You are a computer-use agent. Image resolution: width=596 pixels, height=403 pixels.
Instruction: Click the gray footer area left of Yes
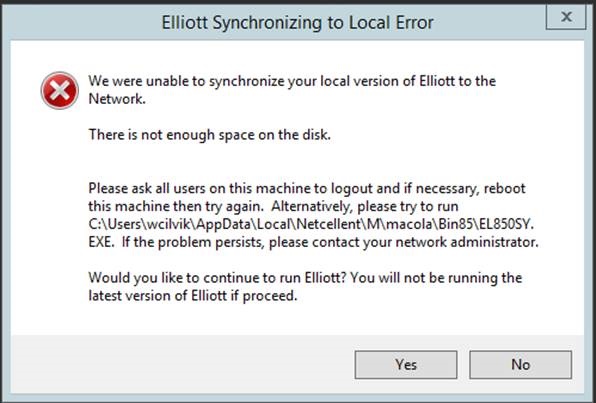pyautogui.click(x=182, y=364)
